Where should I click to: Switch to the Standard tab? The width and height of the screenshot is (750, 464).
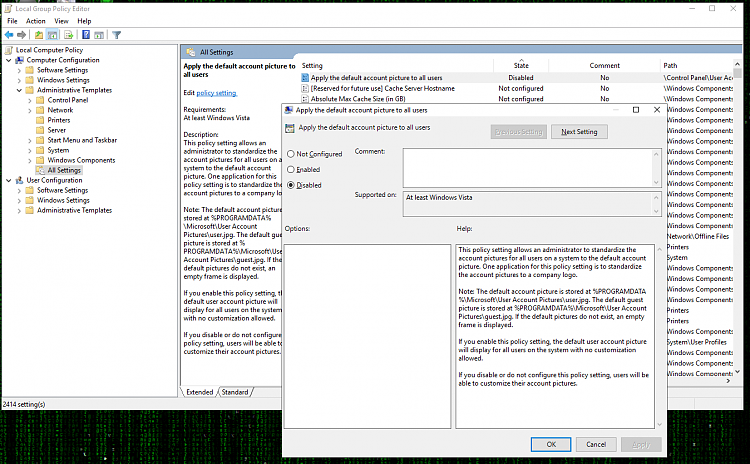point(235,392)
